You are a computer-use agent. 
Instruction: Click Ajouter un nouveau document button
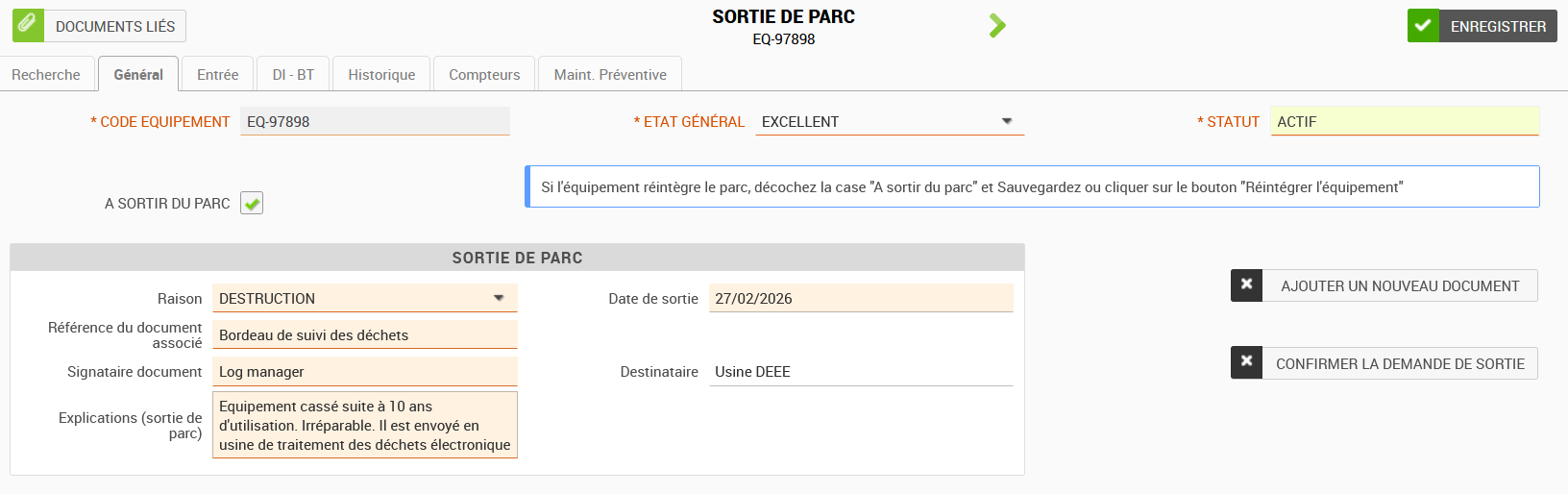[1400, 285]
